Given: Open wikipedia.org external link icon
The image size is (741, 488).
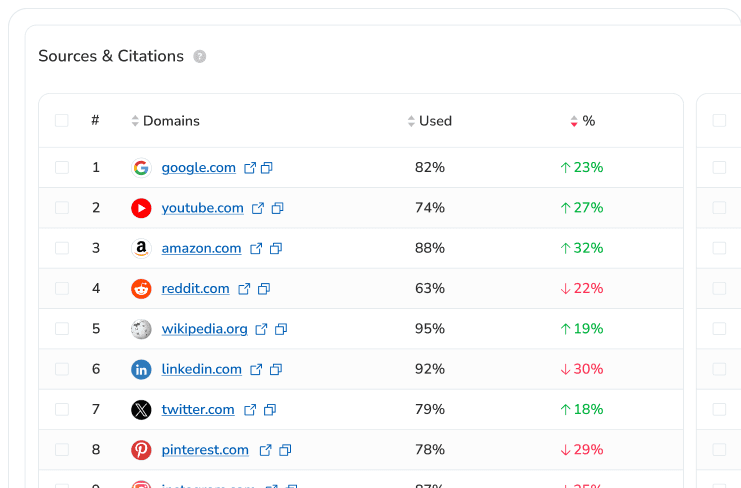Looking at the screenshot, I should (261, 329).
